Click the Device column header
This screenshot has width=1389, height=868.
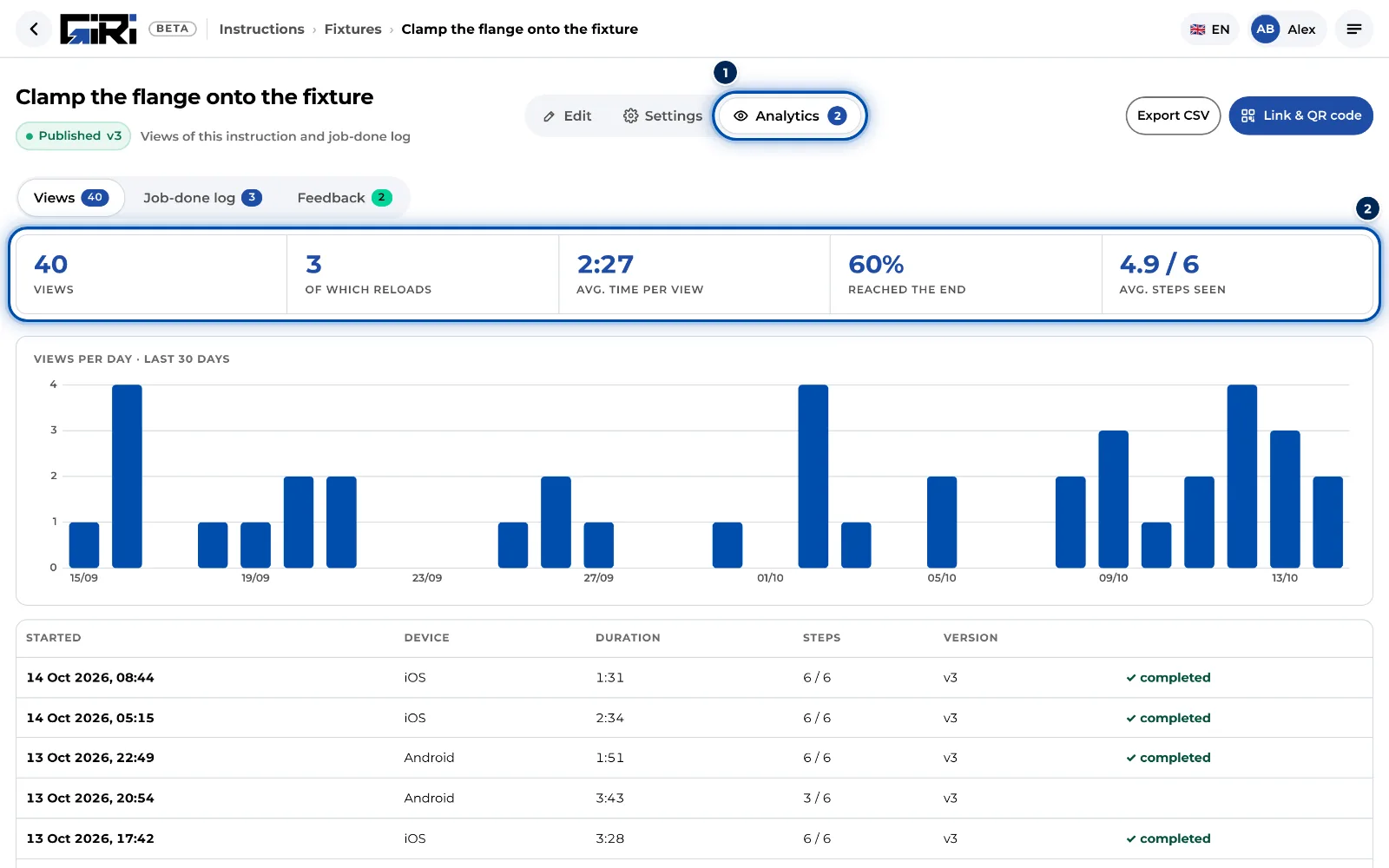point(427,638)
